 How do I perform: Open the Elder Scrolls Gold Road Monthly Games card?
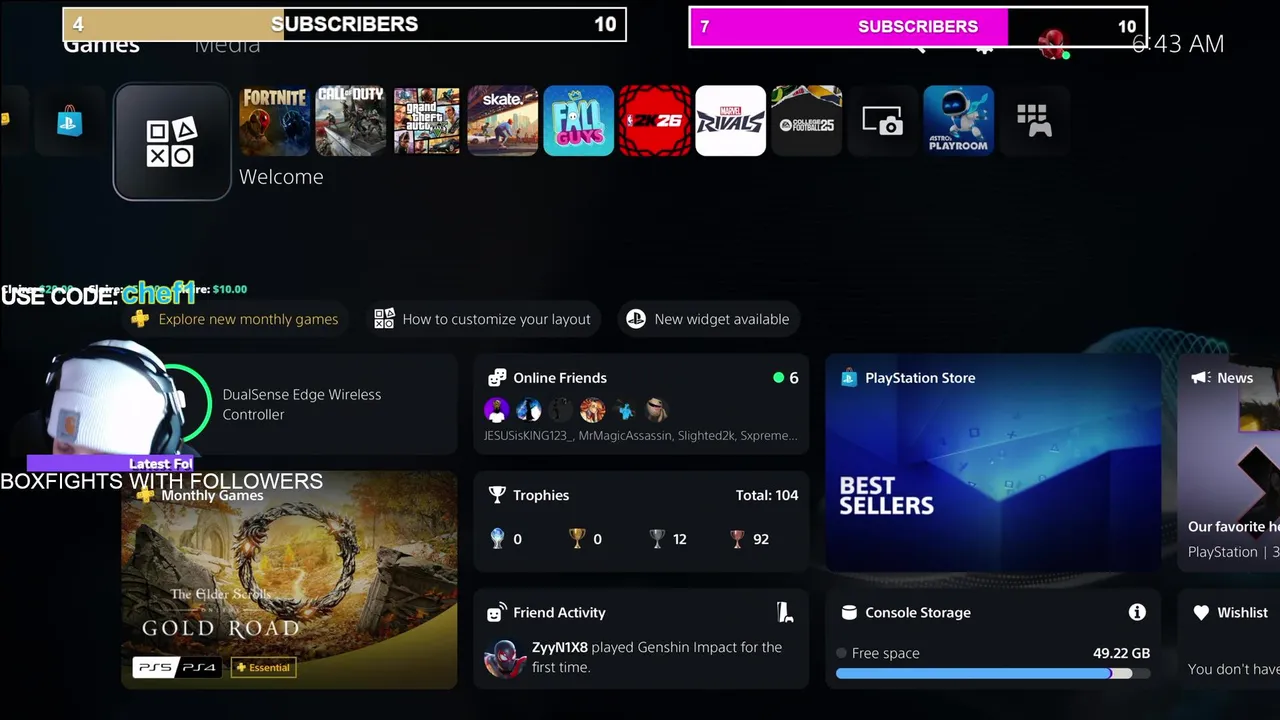[x=289, y=580]
